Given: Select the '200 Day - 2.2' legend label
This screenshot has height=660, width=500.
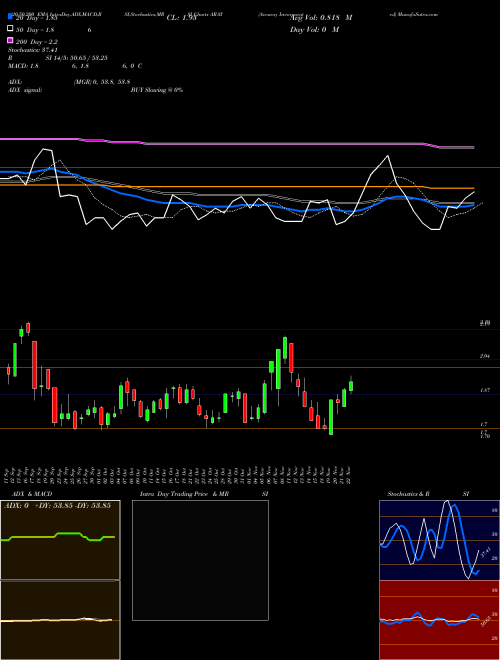Looking at the screenshot, I should 37,42.
